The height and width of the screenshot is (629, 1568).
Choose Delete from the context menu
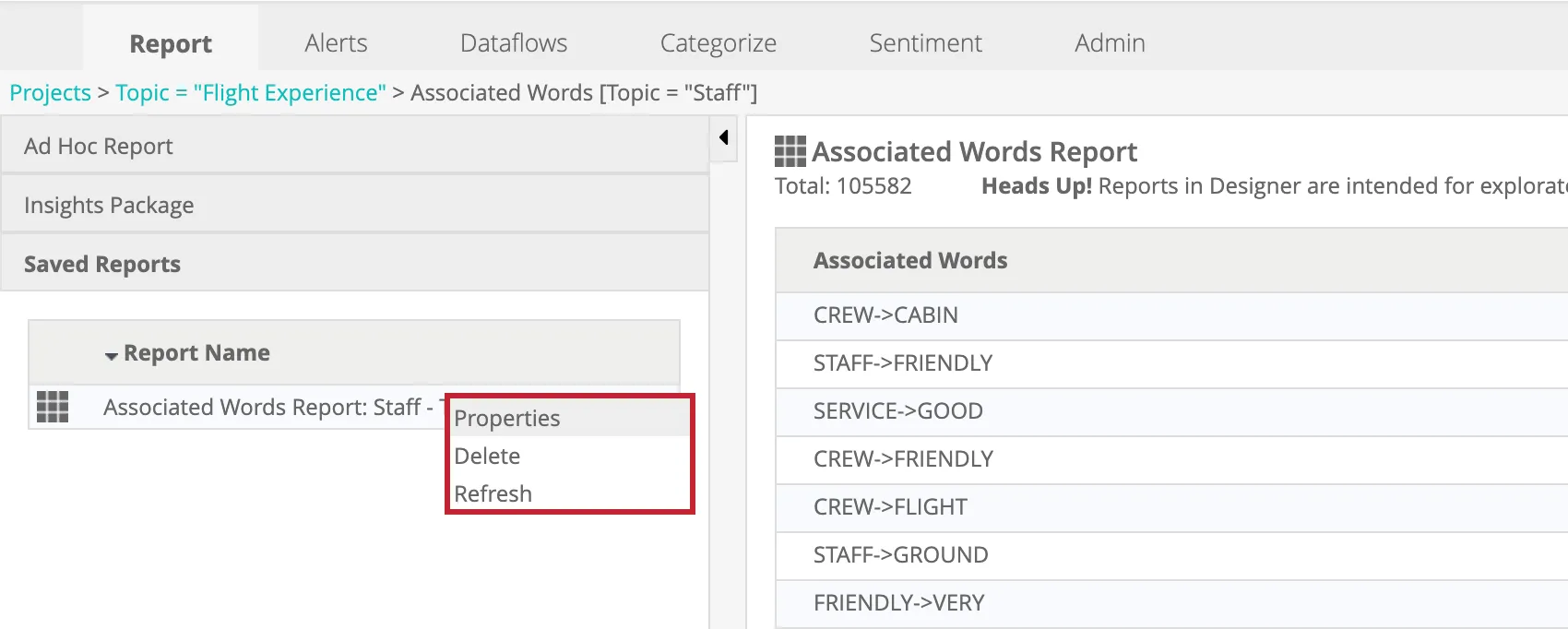tap(487, 457)
